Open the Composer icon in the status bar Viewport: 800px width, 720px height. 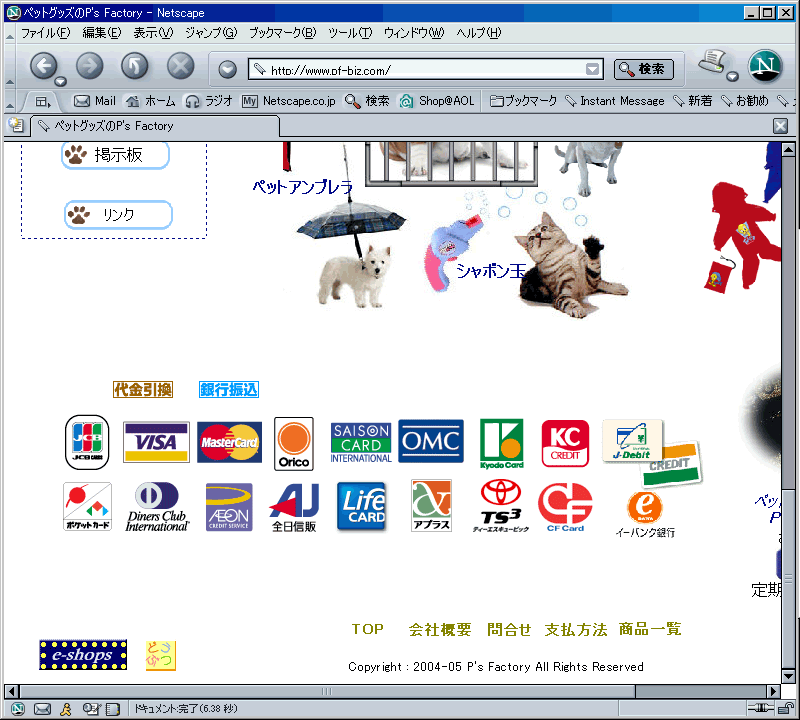click(x=91, y=708)
